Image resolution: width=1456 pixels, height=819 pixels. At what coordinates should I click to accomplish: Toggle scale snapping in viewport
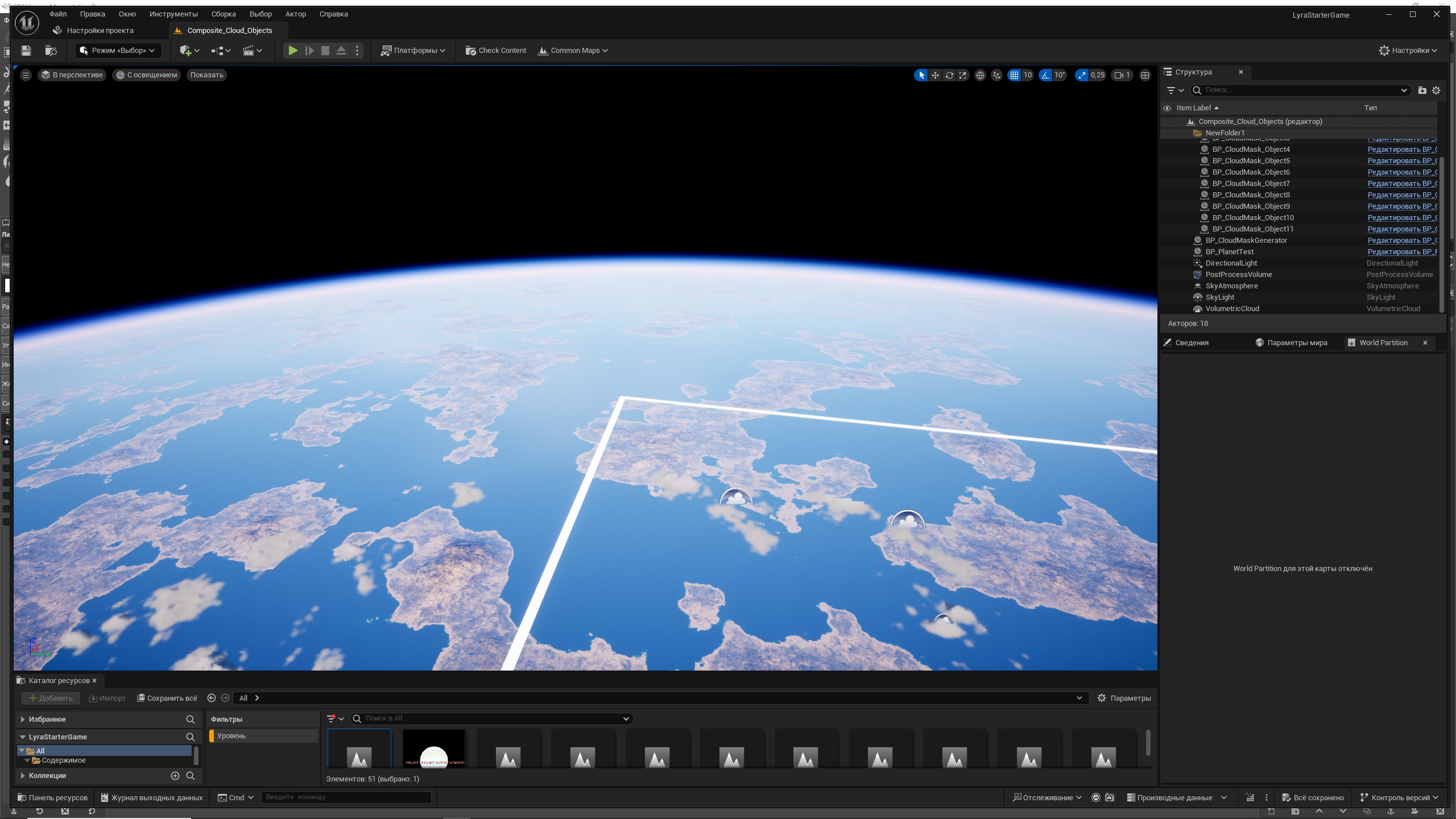1082,75
